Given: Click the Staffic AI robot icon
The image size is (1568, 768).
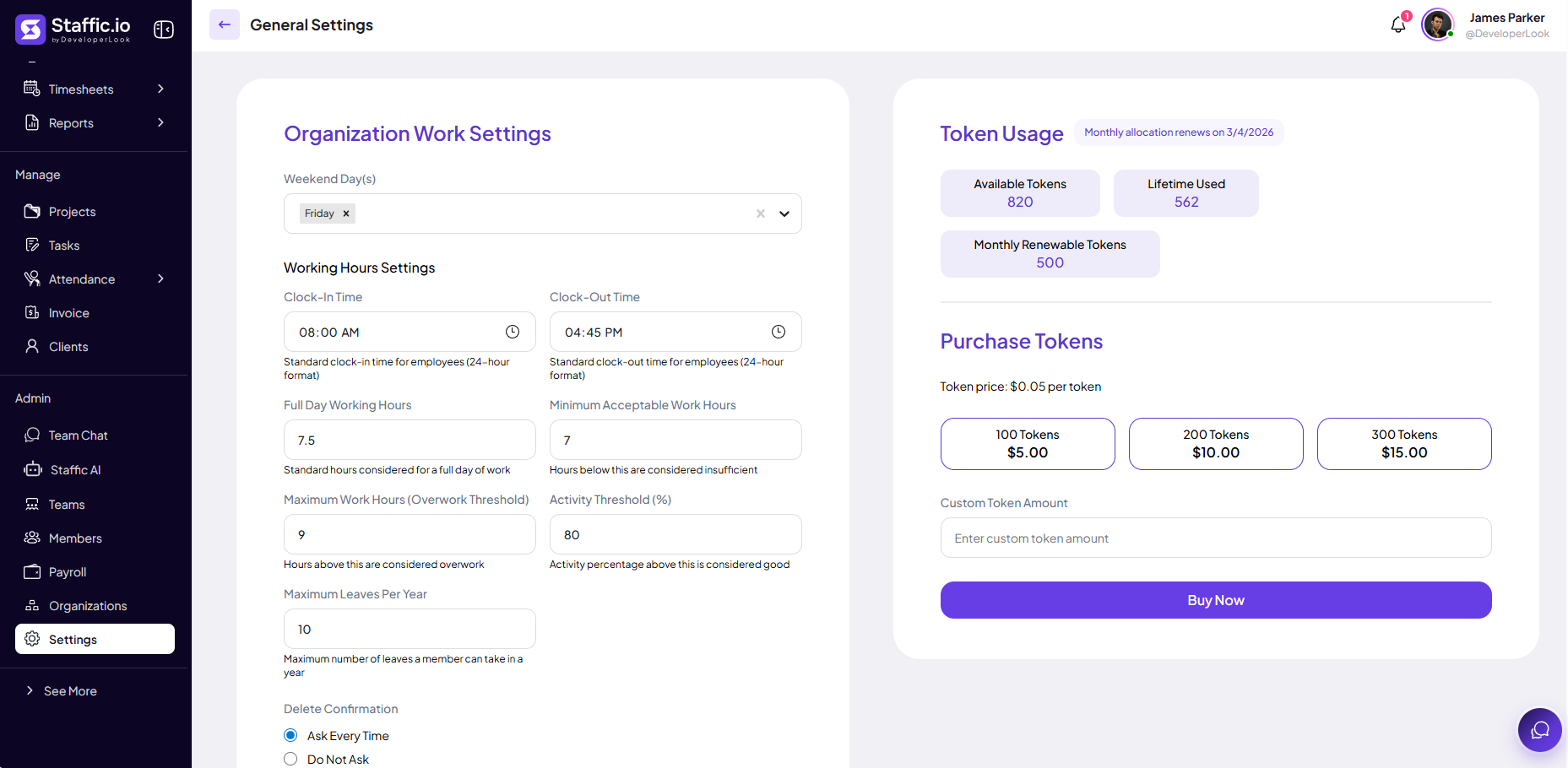Looking at the screenshot, I should [x=33, y=469].
